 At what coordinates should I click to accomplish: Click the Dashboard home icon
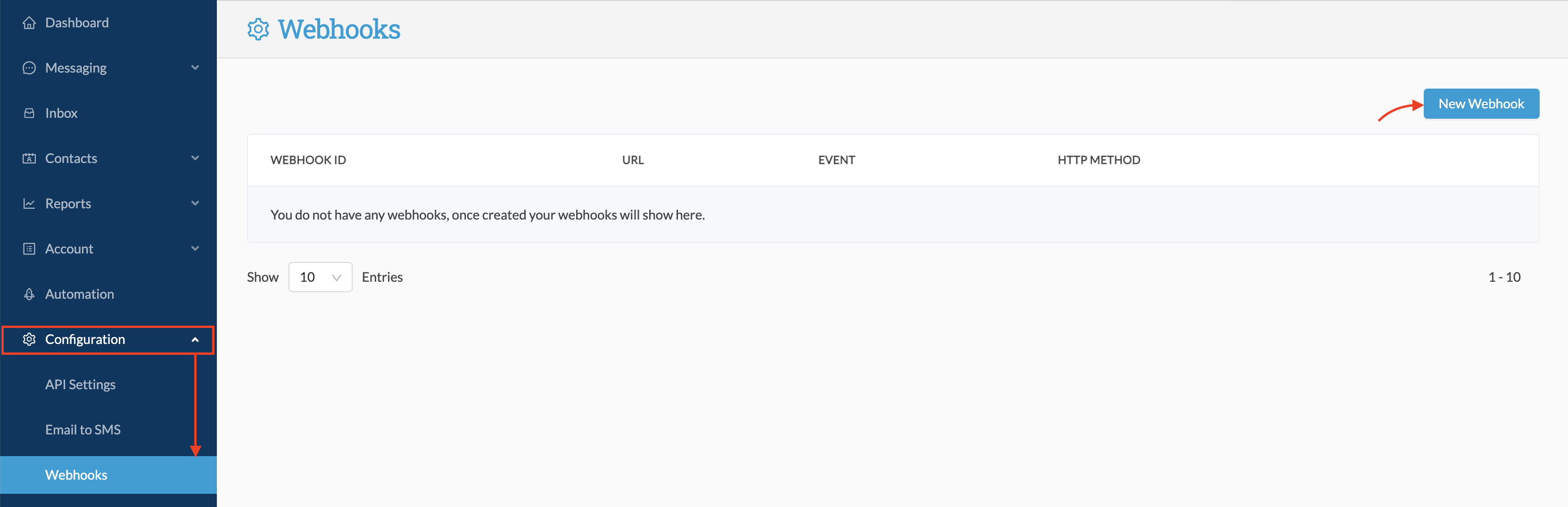tap(29, 23)
